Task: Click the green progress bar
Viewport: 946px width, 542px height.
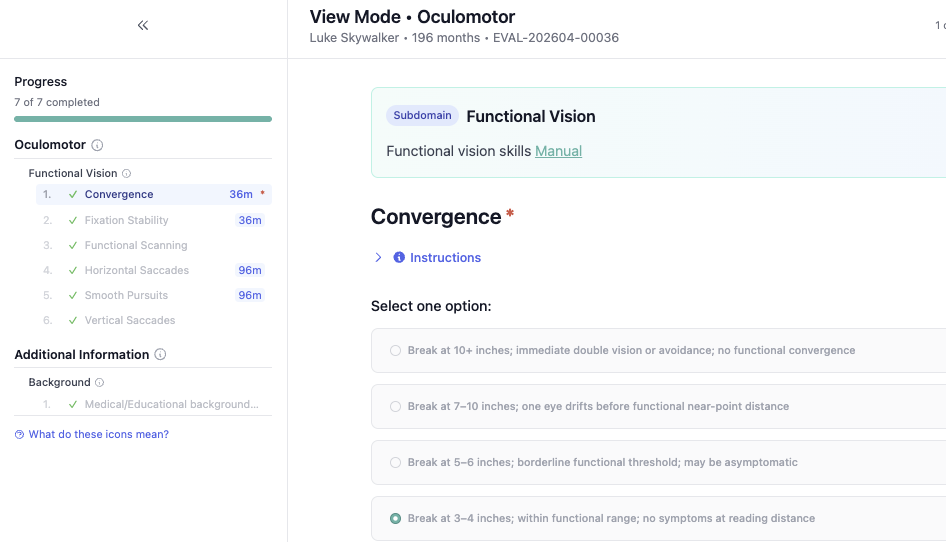Action: click(143, 119)
